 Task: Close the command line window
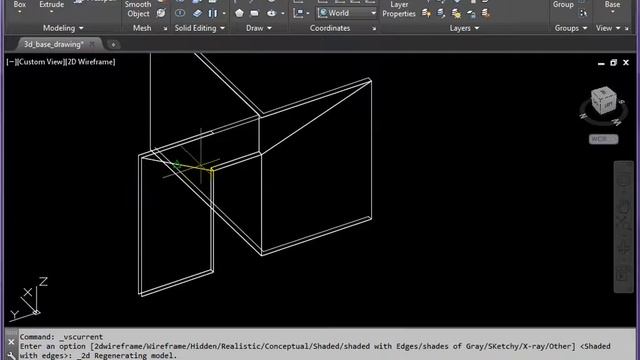click(11, 342)
